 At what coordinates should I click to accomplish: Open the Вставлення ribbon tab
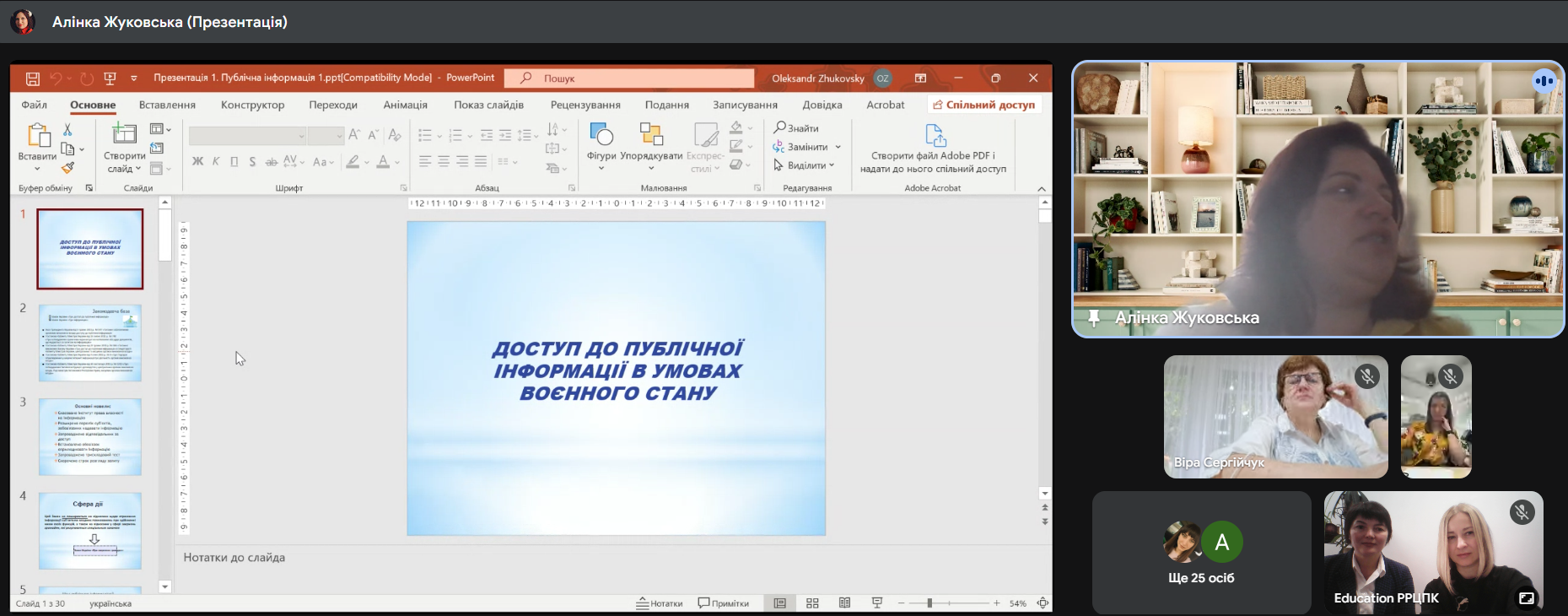click(167, 105)
